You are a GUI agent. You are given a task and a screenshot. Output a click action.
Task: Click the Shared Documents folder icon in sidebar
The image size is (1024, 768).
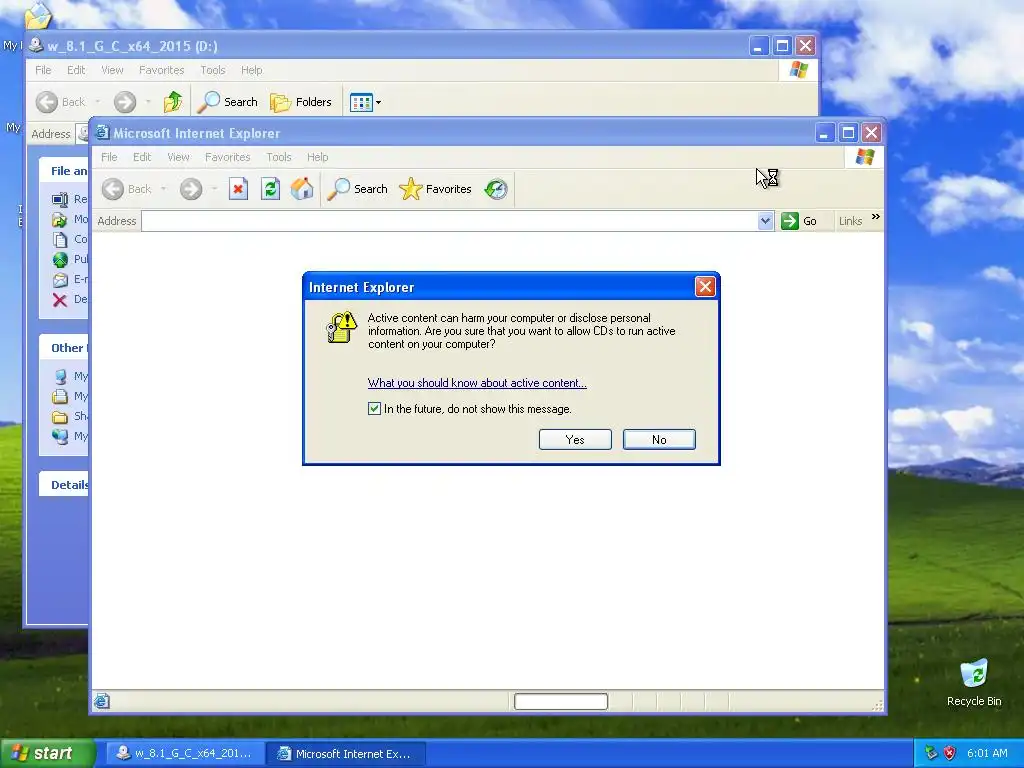(60, 417)
